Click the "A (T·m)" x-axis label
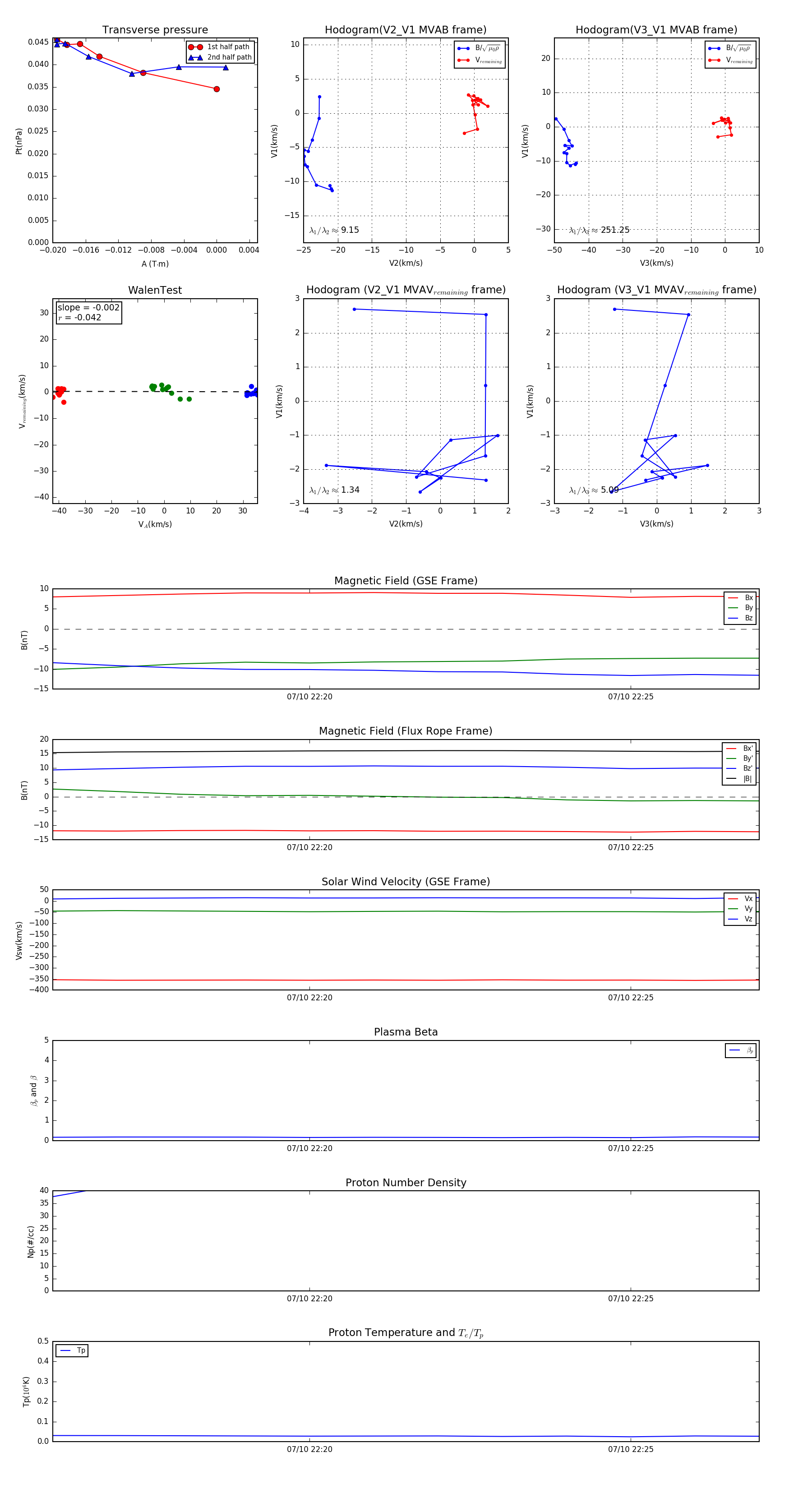Image resolution: width=812 pixels, height=1489 pixels. point(155,264)
